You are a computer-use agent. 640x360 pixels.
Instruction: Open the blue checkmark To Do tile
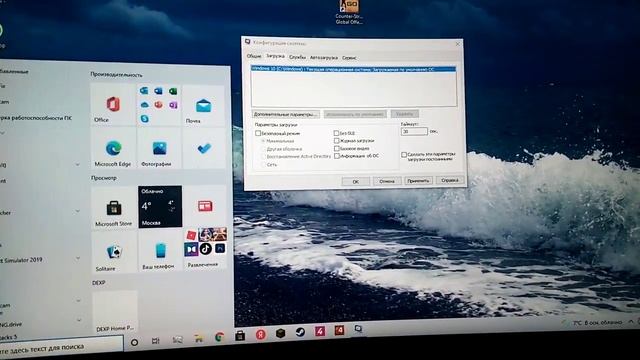point(204,149)
